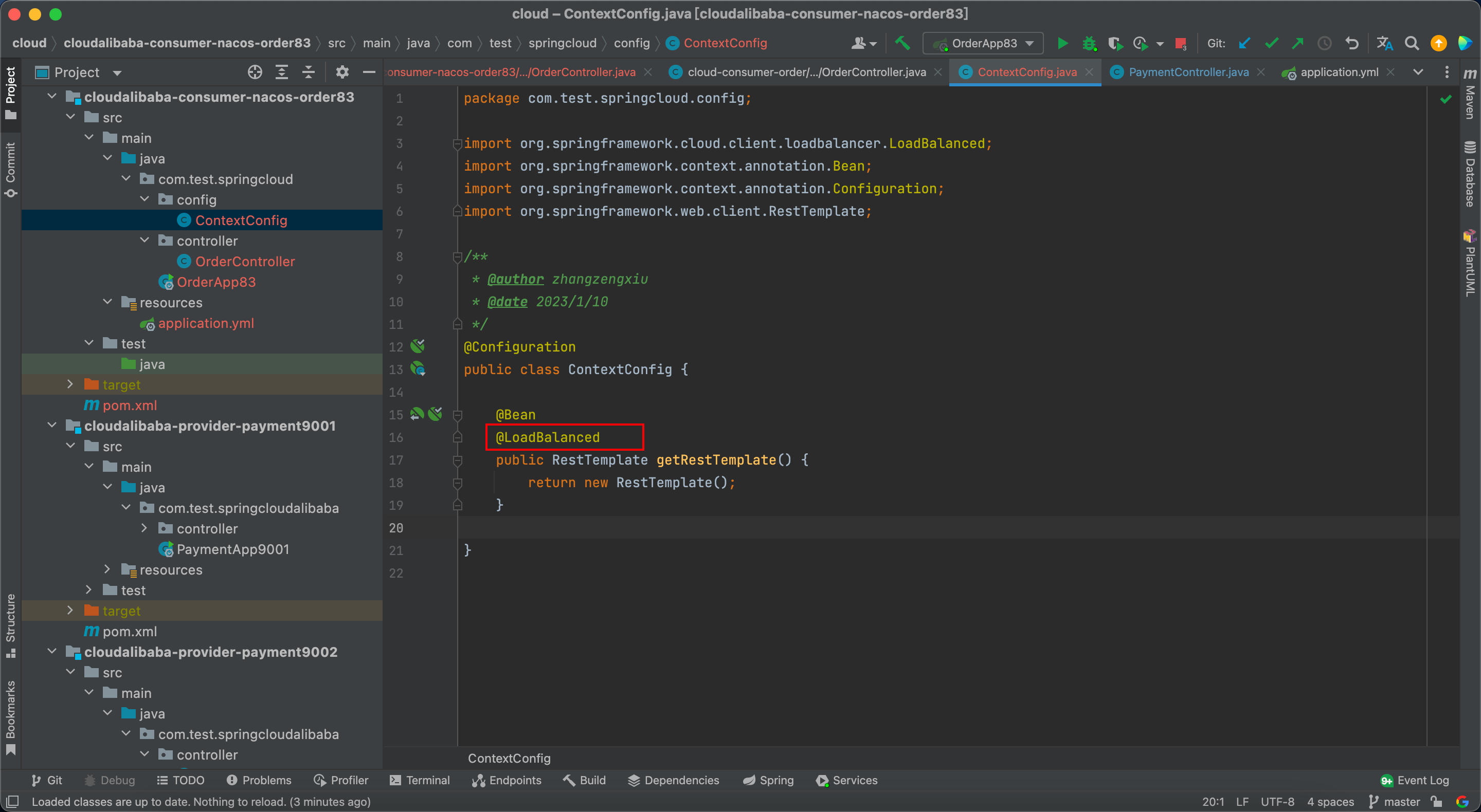The height and width of the screenshot is (812, 1481).
Task: Switch to cloud-consumer-order OrderController.java tab
Action: click(x=807, y=72)
